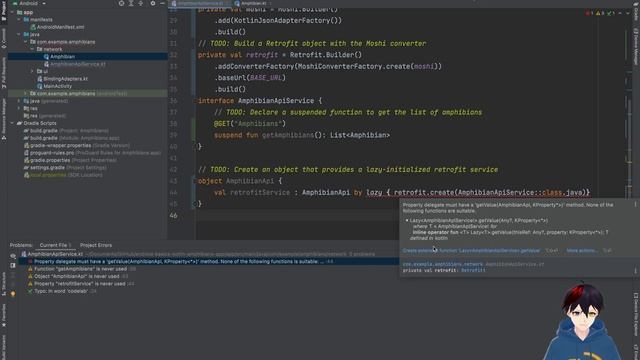The width and height of the screenshot is (640, 360).
Task: Select the Amphibian class in the tree
Action: click(62, 57)
